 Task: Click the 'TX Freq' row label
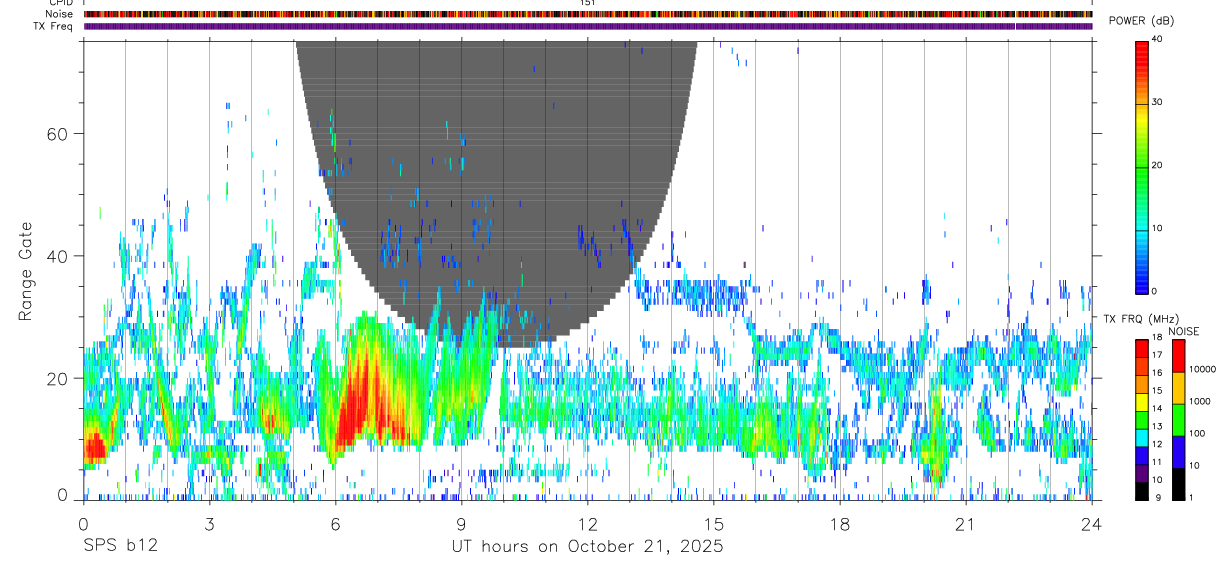tap(54, 26)
